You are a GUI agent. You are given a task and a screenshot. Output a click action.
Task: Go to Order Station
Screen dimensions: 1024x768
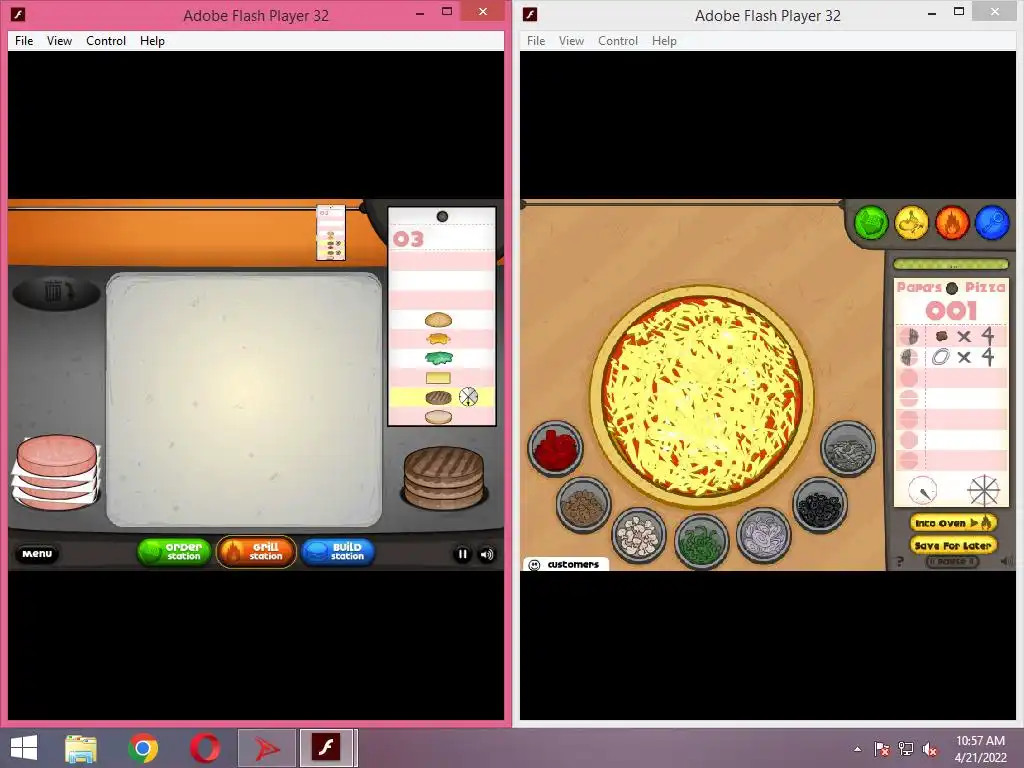click(x=174, y=552)
